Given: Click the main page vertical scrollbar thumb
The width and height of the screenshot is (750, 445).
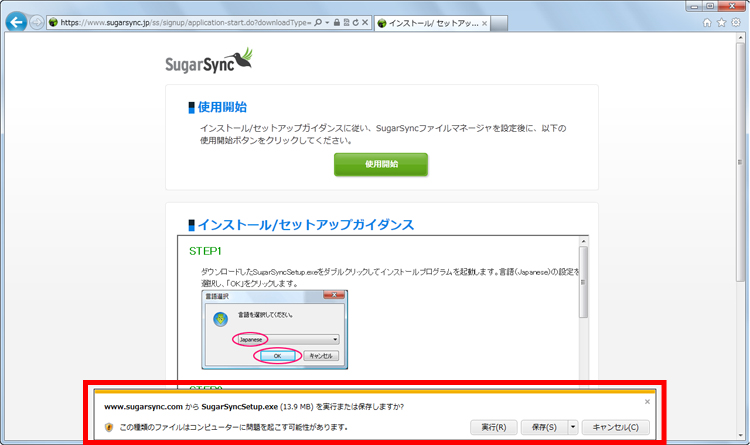Looking at the screenshot, I should tap(740, 162).
